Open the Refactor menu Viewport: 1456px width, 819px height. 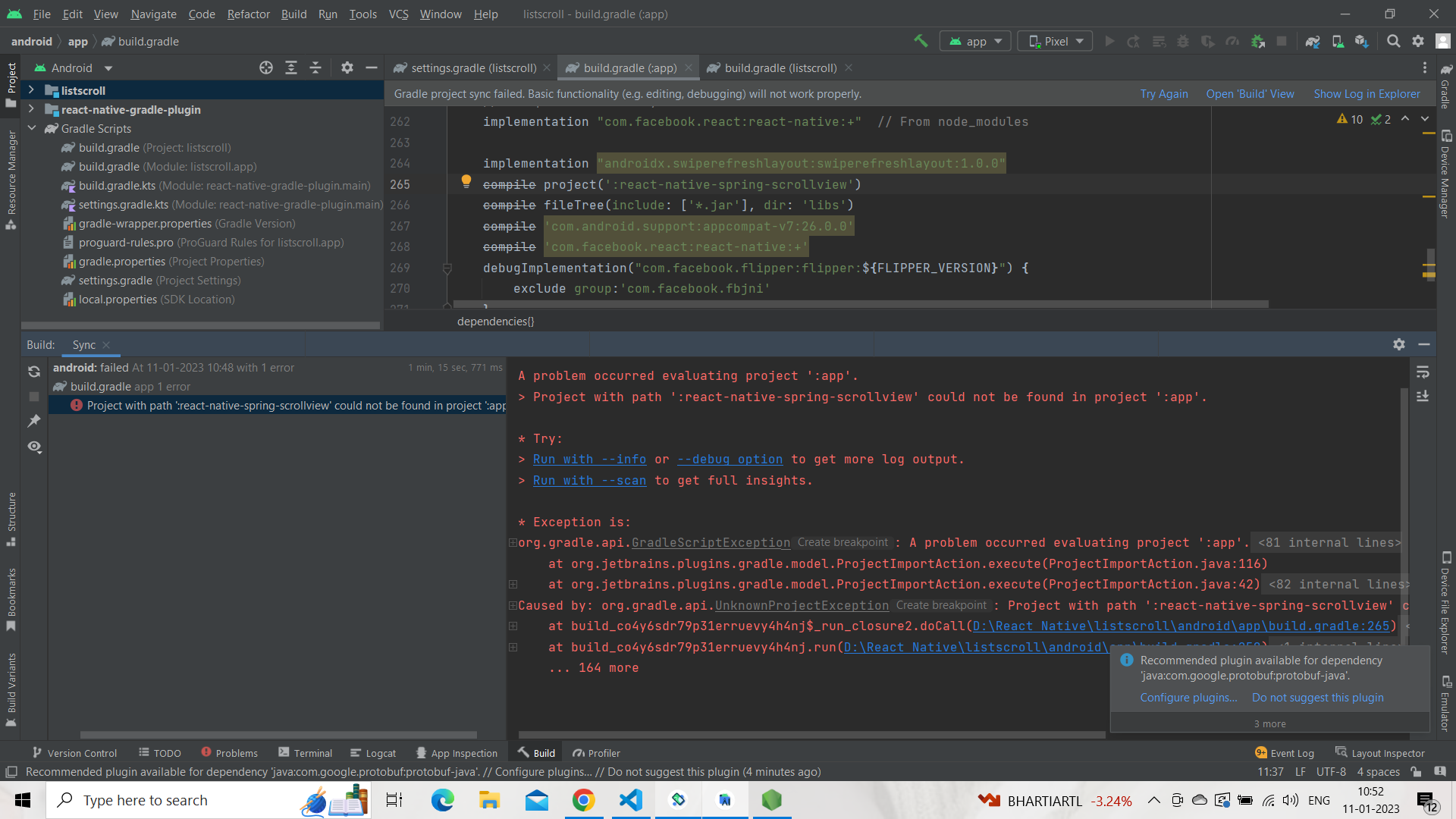(248, 14)
